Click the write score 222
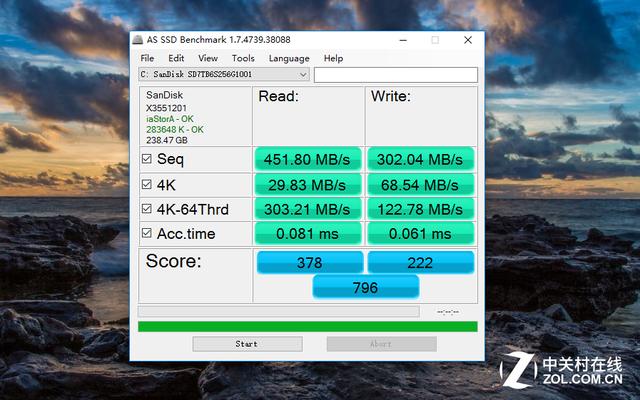Screen dimensions: 640x400 (x=421, y=262)
